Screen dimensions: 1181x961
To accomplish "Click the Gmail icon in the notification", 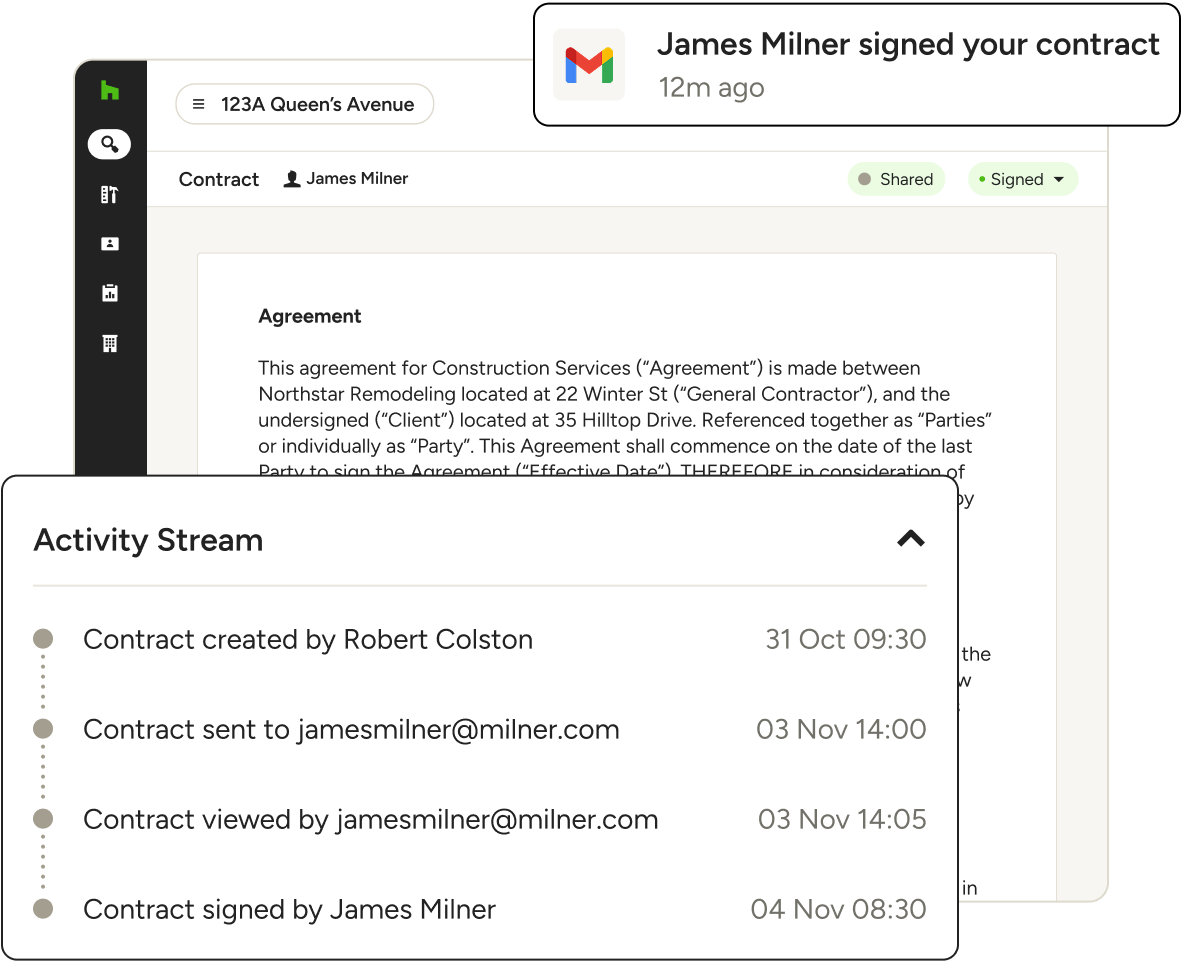I will [589, 65].
